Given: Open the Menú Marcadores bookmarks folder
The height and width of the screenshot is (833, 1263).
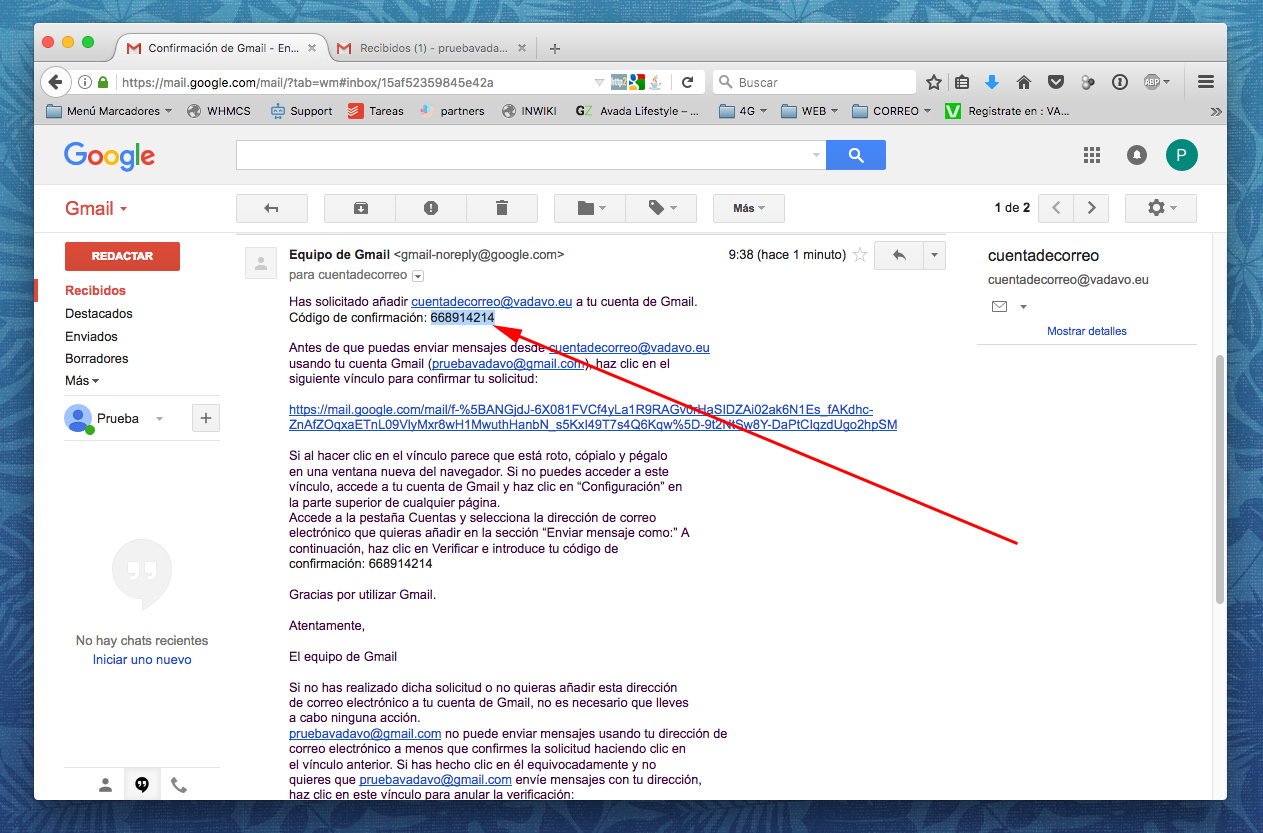Looking at the screenshot, I should click(x=110, y=111).
